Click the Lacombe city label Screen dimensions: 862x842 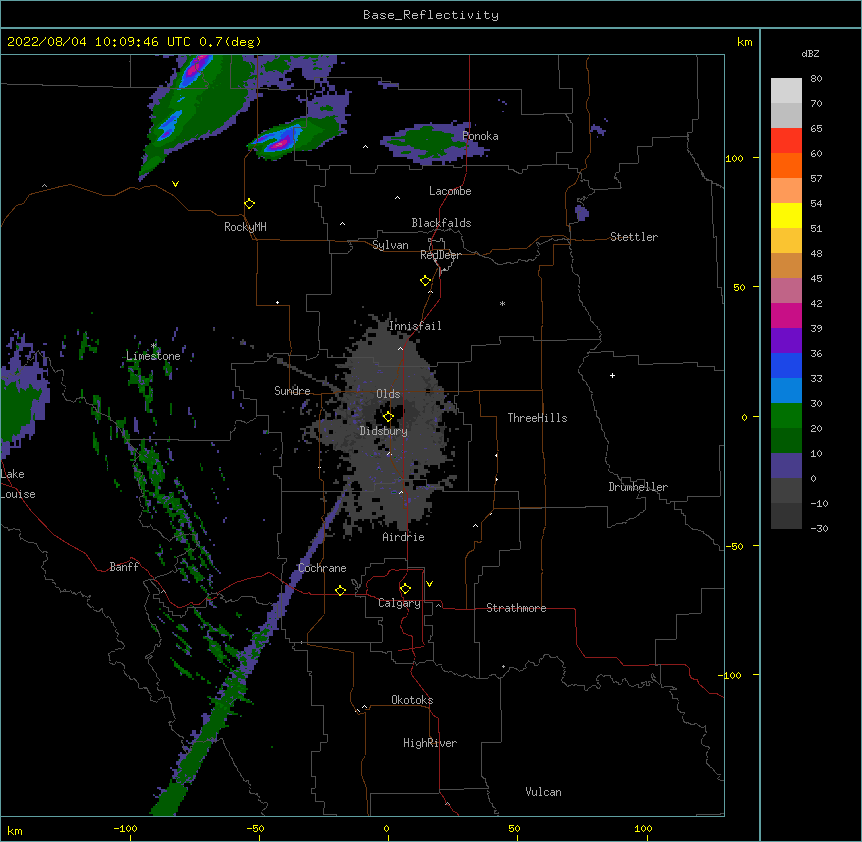pos(450,191)
